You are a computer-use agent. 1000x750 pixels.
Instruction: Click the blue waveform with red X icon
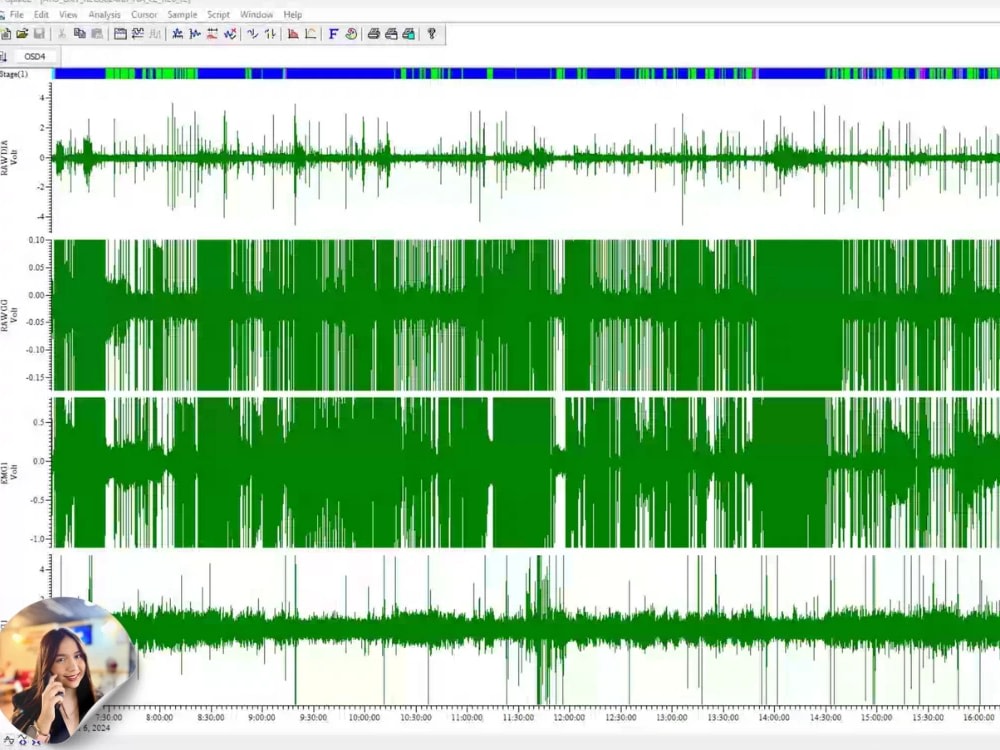[230, 34]
